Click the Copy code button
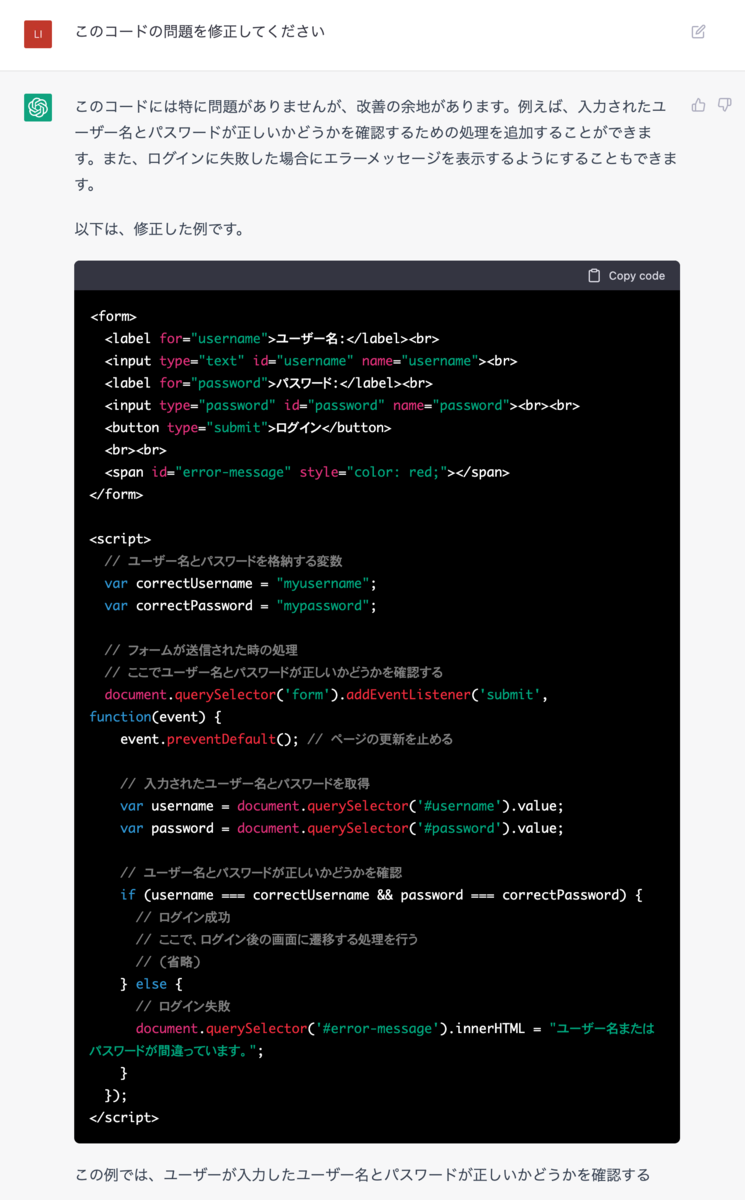 tap(626, 276)
